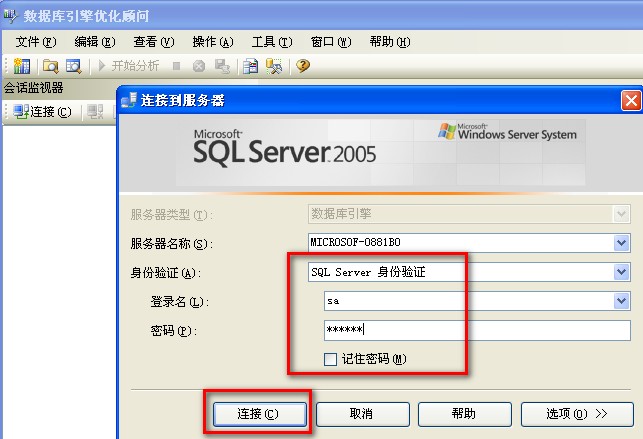Expand the 服务器名称 dropdown arrow

tap(621, 243)
